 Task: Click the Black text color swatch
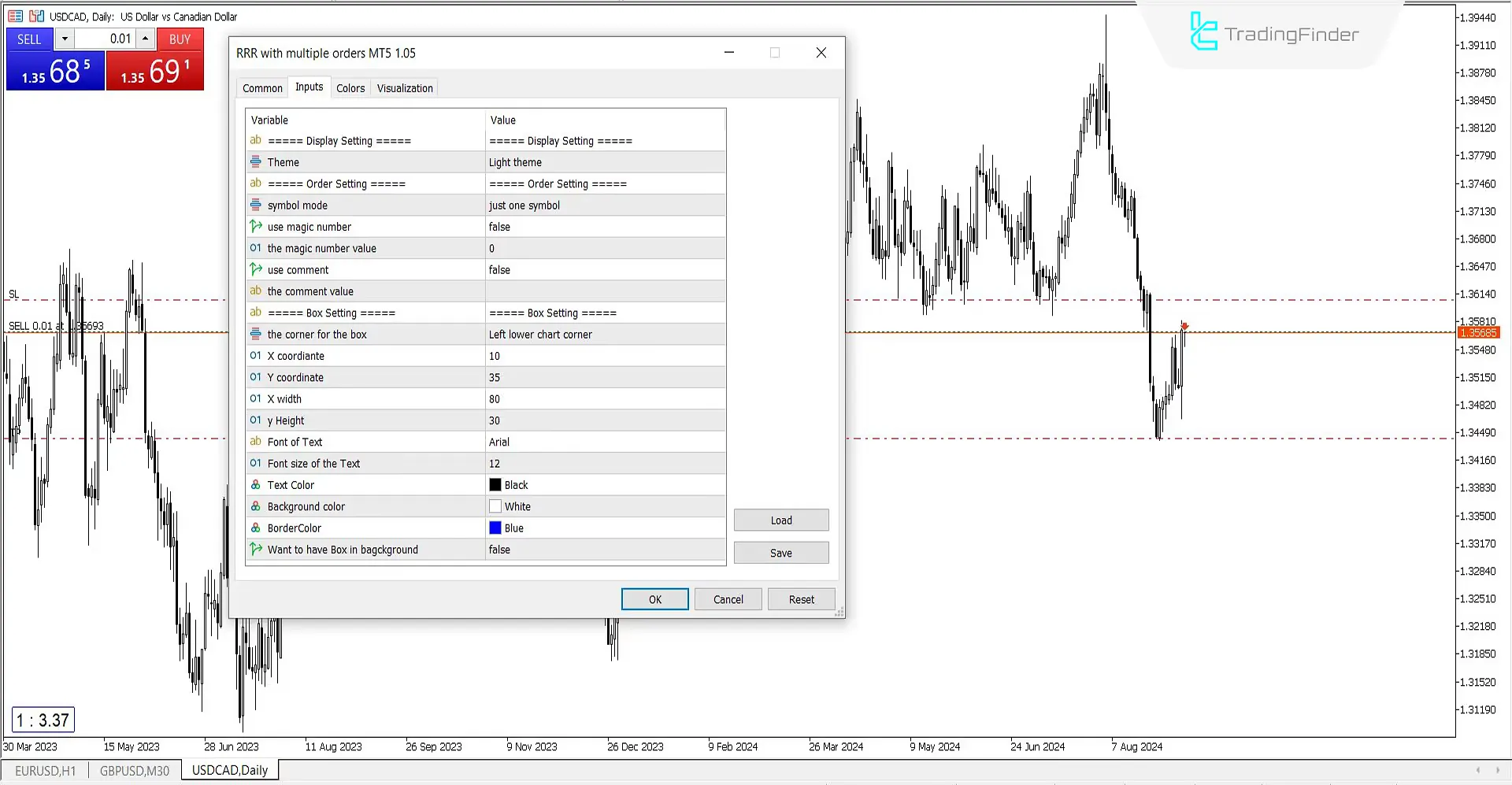(x=495, y=484)
